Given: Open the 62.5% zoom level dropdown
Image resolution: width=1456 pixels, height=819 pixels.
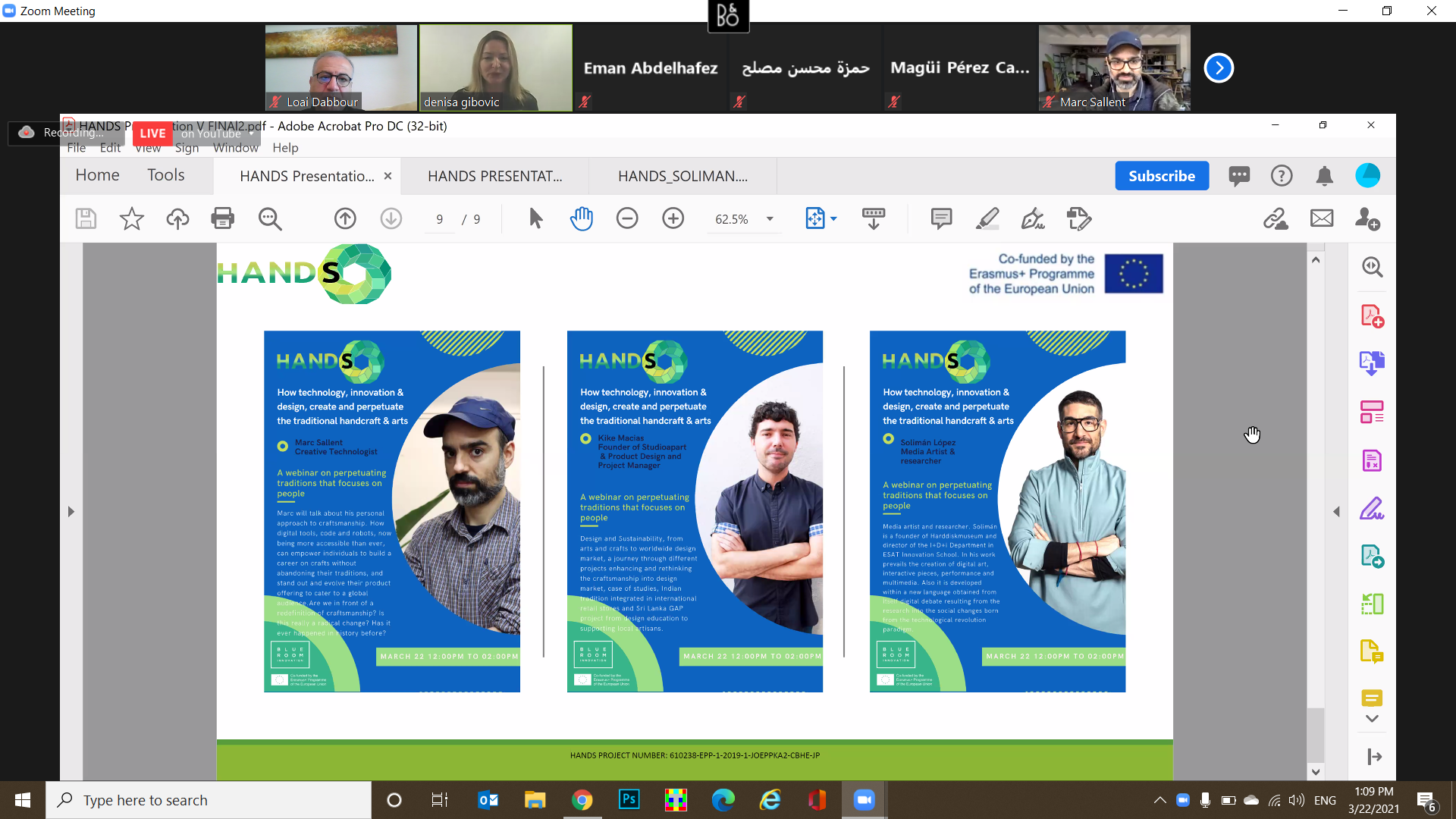Looking at the screenshot, I should tap(770, 219).
